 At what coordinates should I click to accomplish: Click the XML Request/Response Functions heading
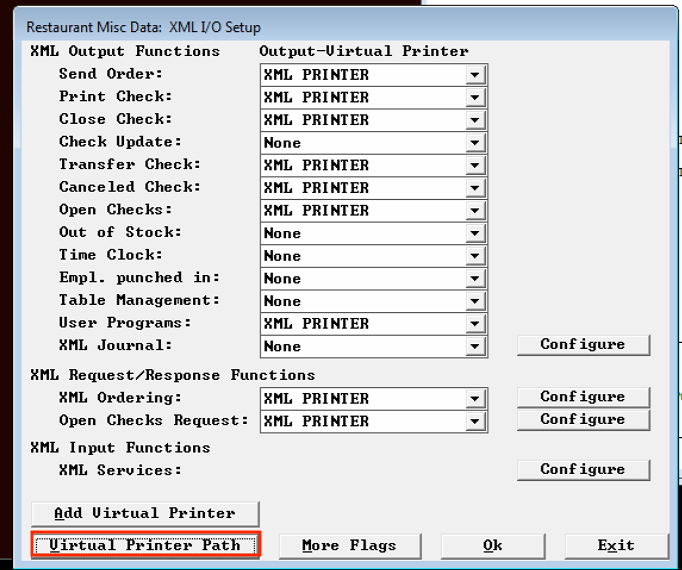[x=173, y=375]
